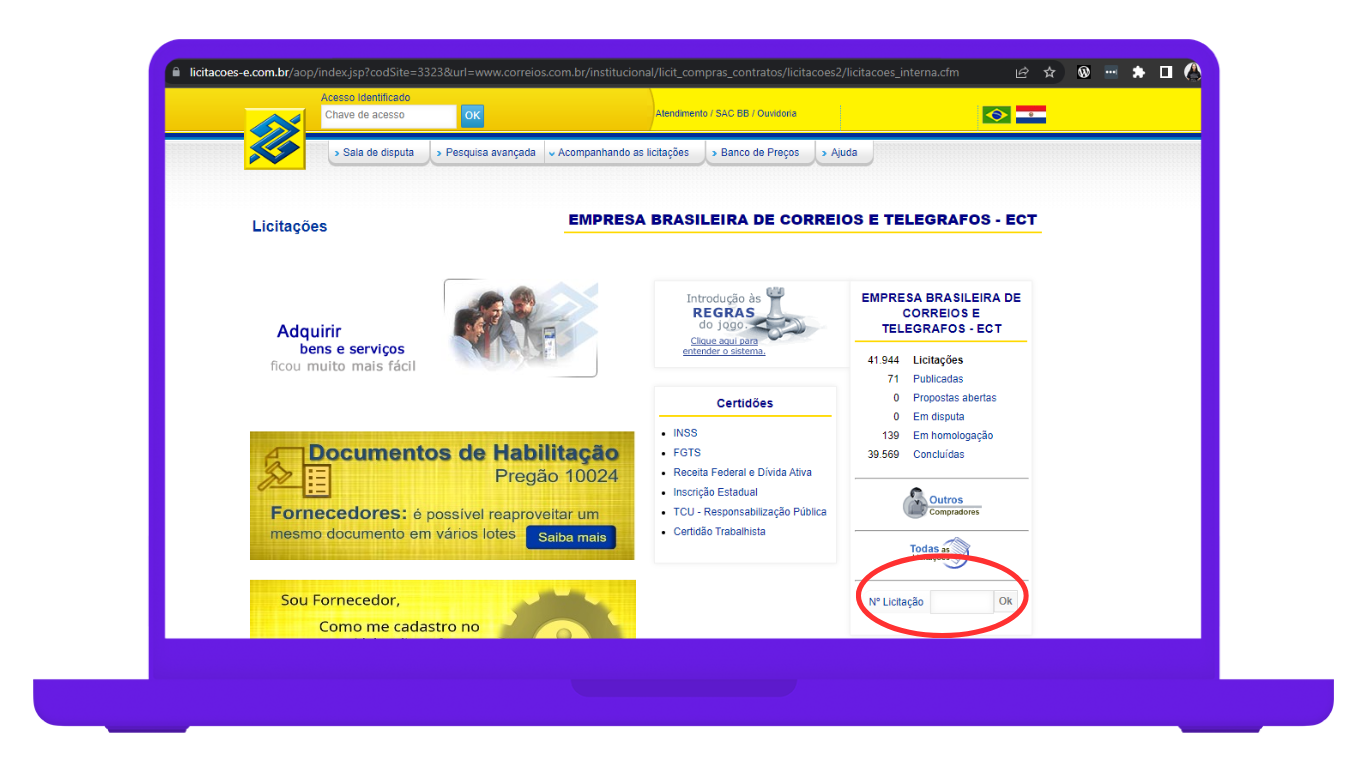This screenshot has width=1366, height=768.
Task: Expand Acompanhando as licitações menu
Action: 623,153
